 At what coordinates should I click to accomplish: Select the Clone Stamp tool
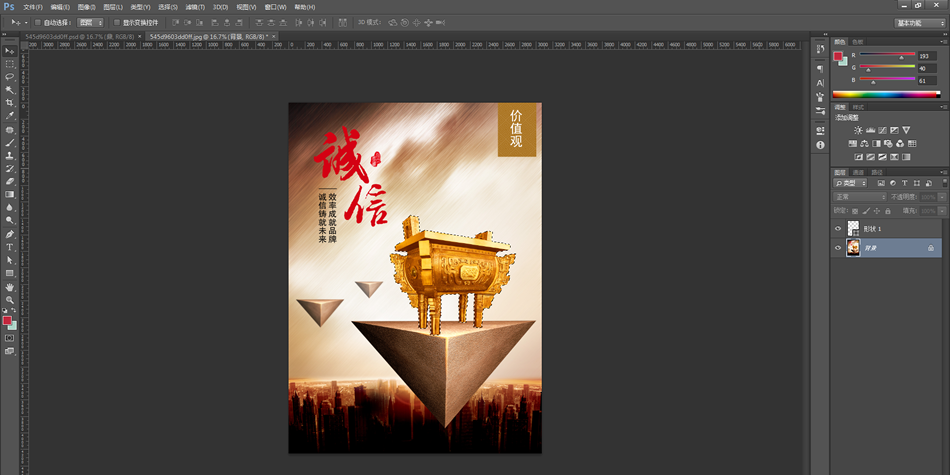10,156
